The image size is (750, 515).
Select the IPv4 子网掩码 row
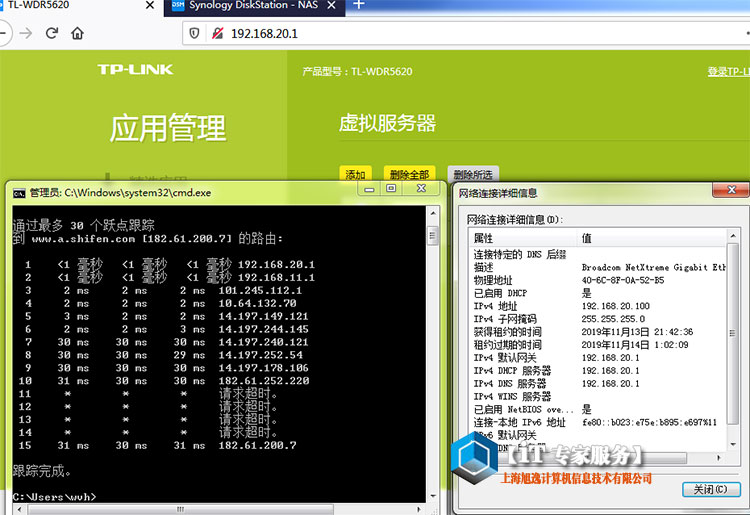pyautogui.click(x=597, y=319)
